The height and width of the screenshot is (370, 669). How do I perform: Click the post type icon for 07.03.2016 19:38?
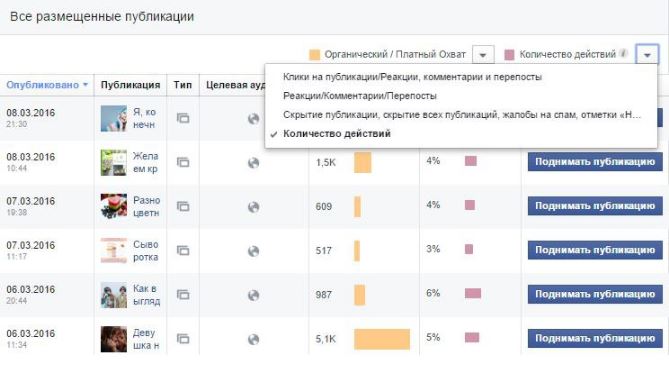[183, 207]
